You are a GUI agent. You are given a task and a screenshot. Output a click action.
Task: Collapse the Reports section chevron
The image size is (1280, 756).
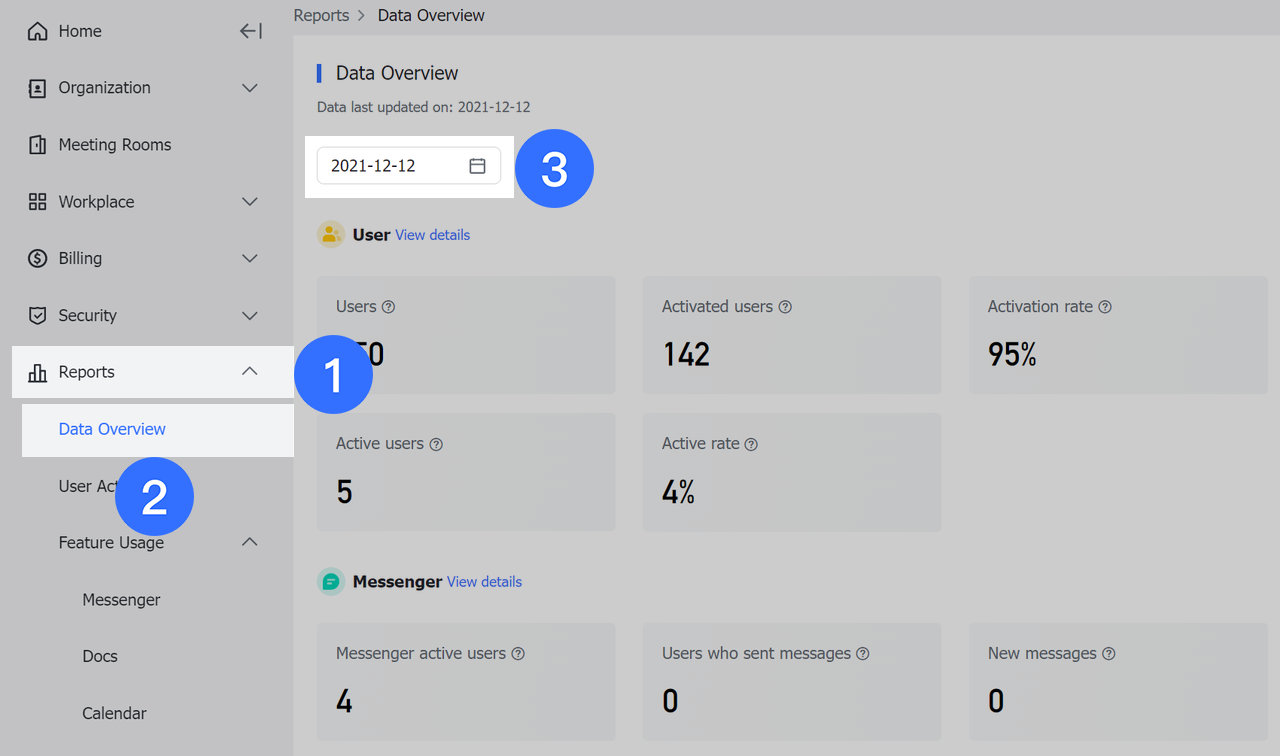249,370
